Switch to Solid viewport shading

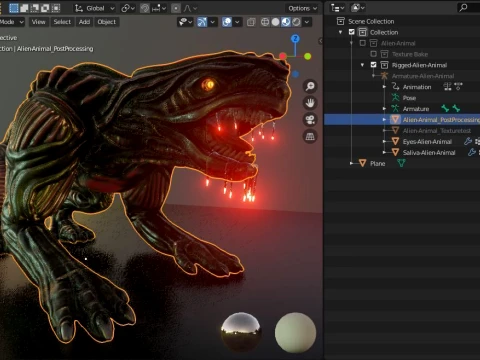(x=275, y=22)
